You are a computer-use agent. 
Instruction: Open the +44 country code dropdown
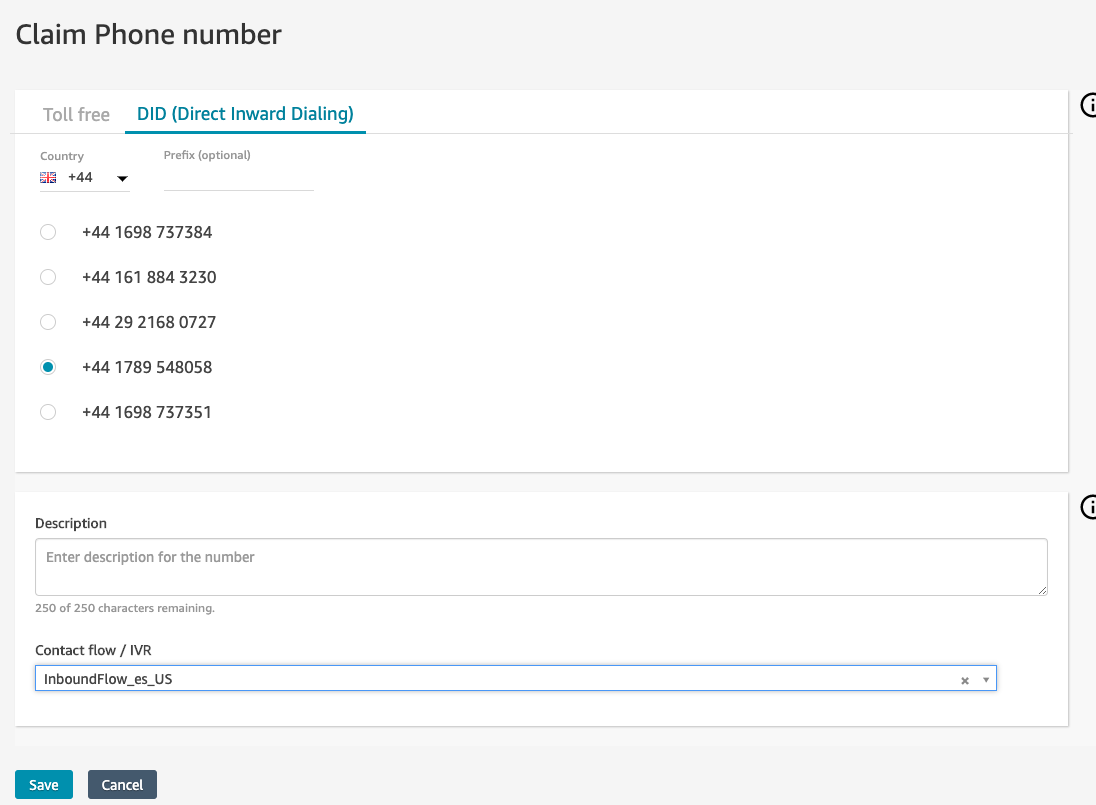click(x=85, y=177)
